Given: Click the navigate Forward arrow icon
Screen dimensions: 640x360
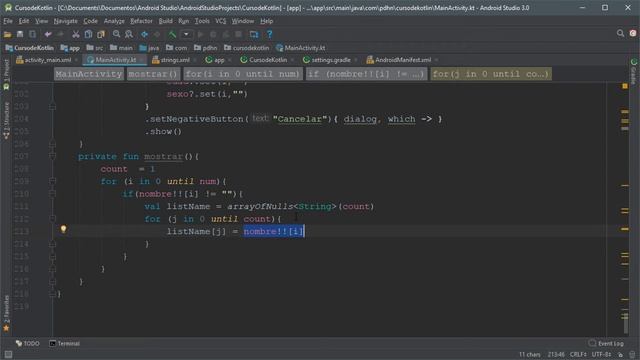Looking at the screenshot, I should click(157, 34).
